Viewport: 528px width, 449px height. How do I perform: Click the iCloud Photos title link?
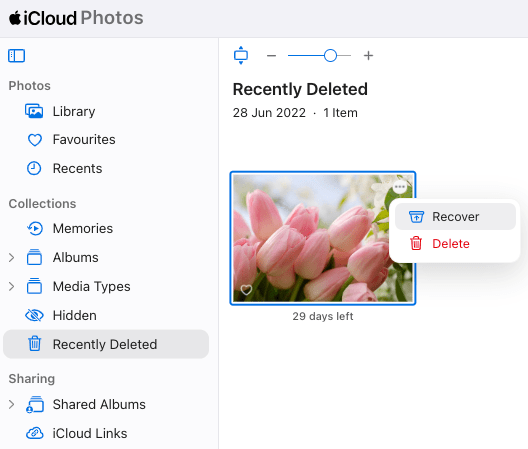(76, 18)
